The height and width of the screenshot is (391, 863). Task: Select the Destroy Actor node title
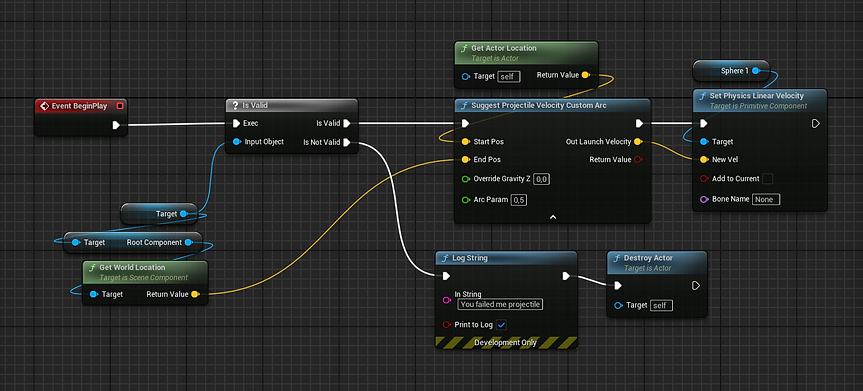648,258
